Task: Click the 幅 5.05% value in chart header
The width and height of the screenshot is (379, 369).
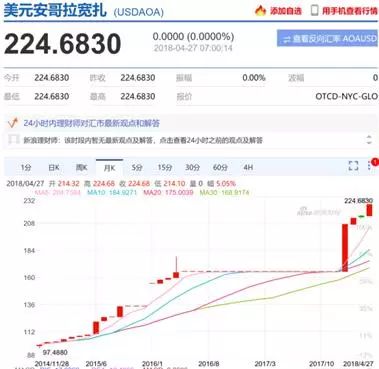Action: pos(221,184)
